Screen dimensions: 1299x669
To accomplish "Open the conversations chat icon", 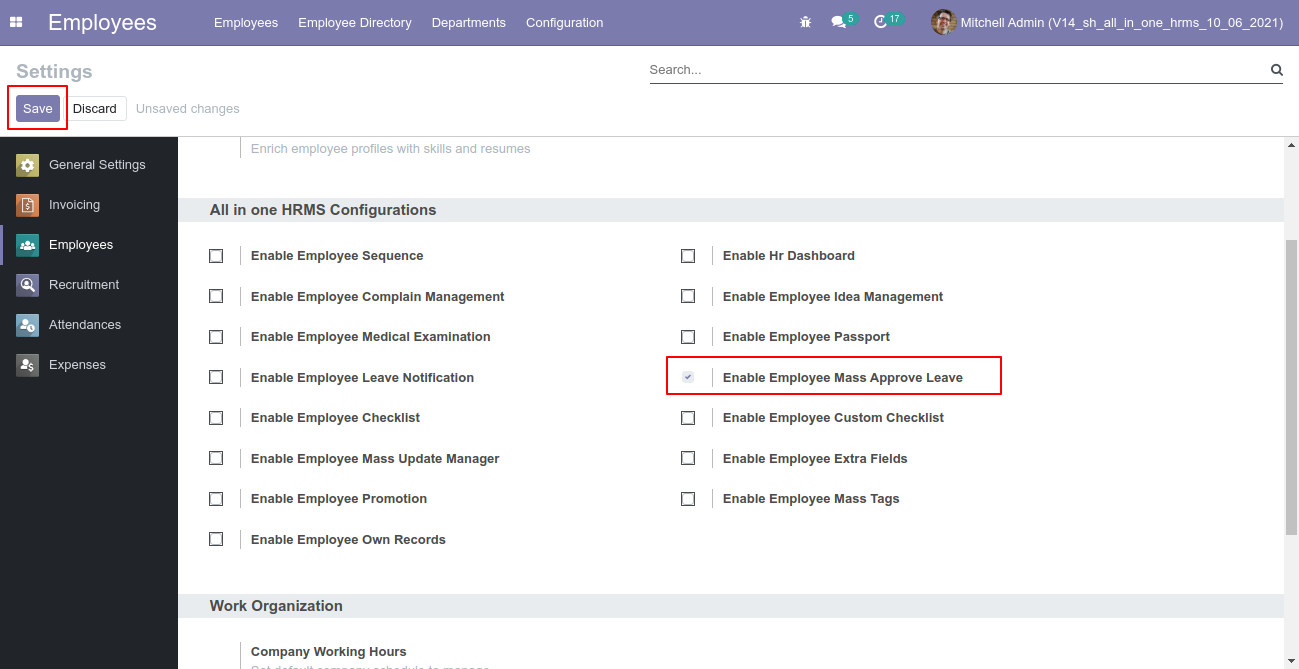I will pyautogui.click(x=838, y=22).
